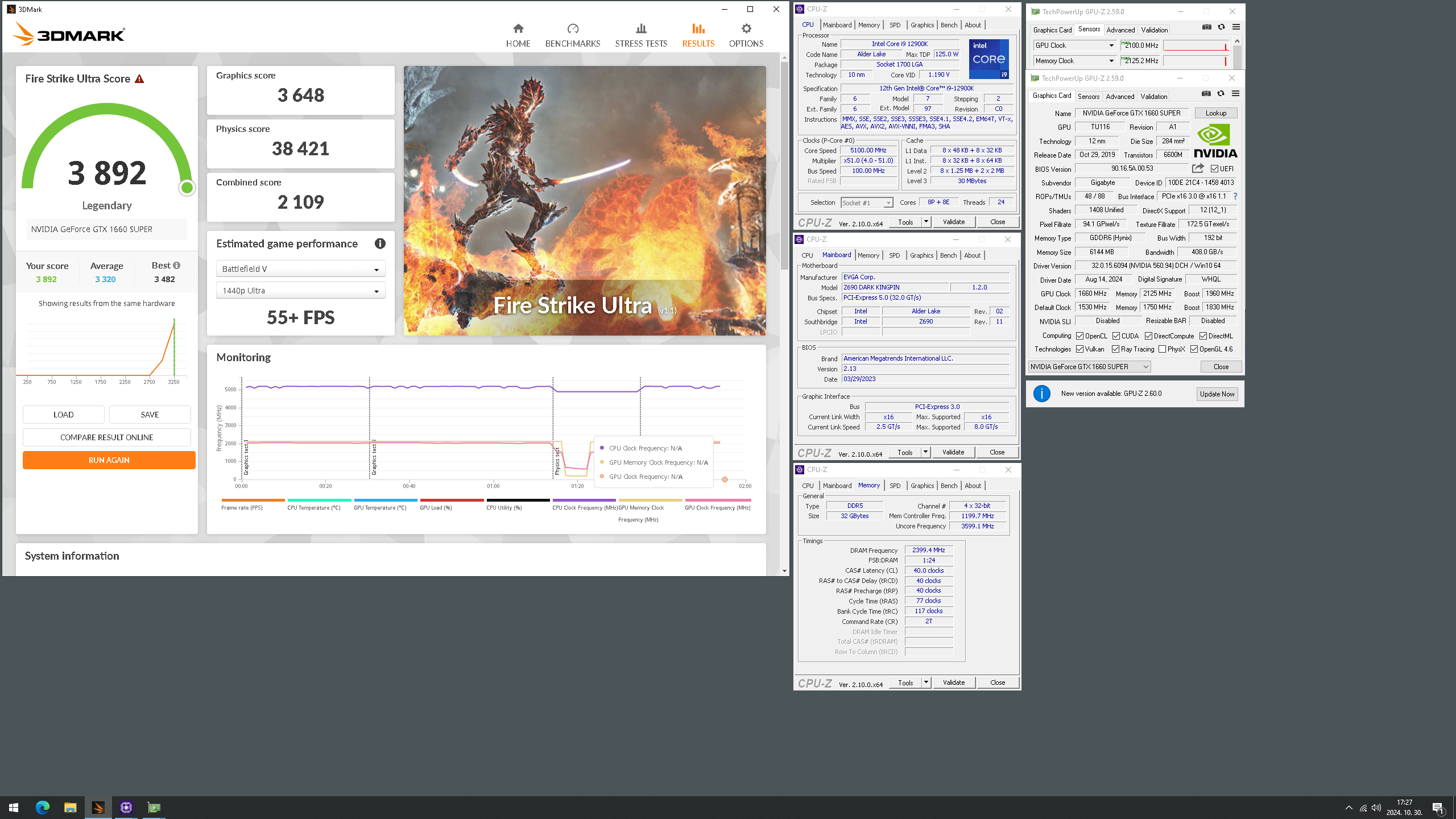This screenshot has width=1456, height=819.
Task: Click the Frame rate (FPS) legend color bar
Action: point(253,500)
